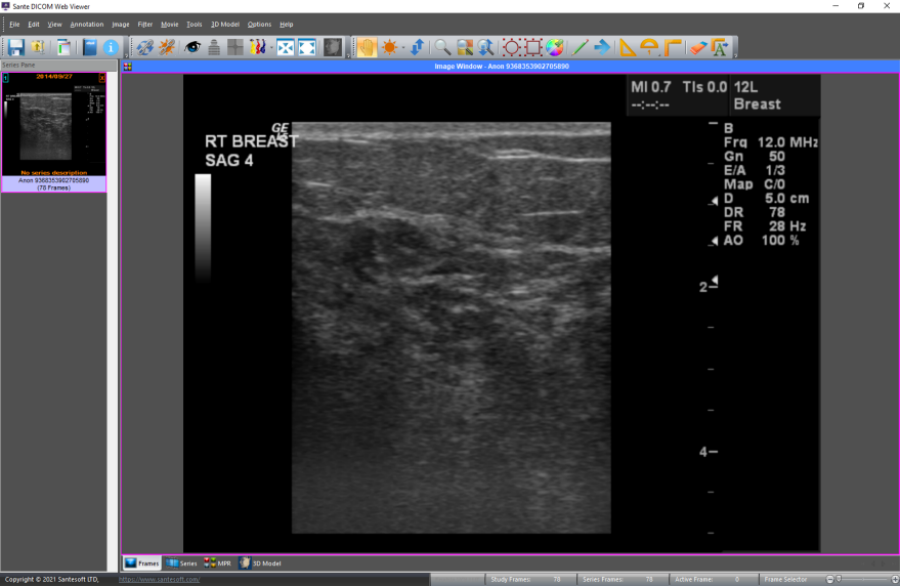Viewport: 900px width, 586px height.
Task: Click the eraser tool icon
Action: click(x=698, y=47)
